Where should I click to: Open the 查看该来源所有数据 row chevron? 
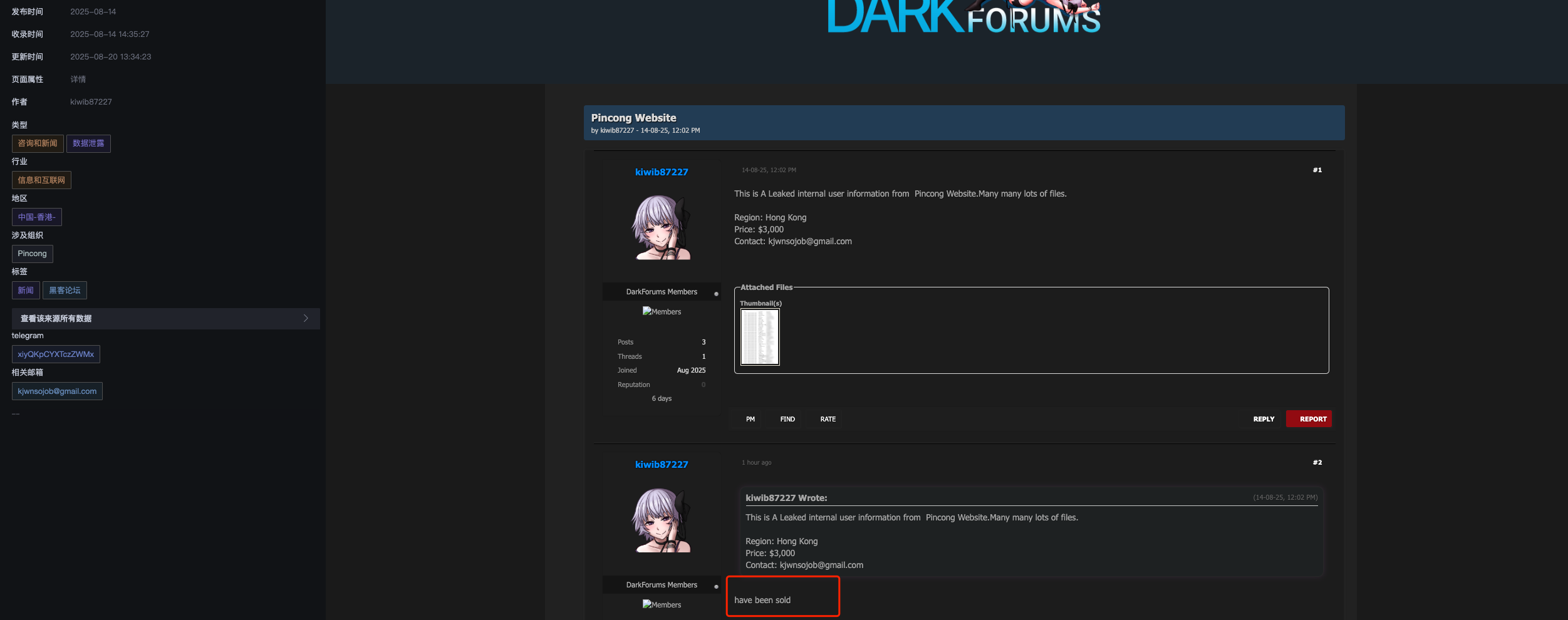[x=306, y=318]
